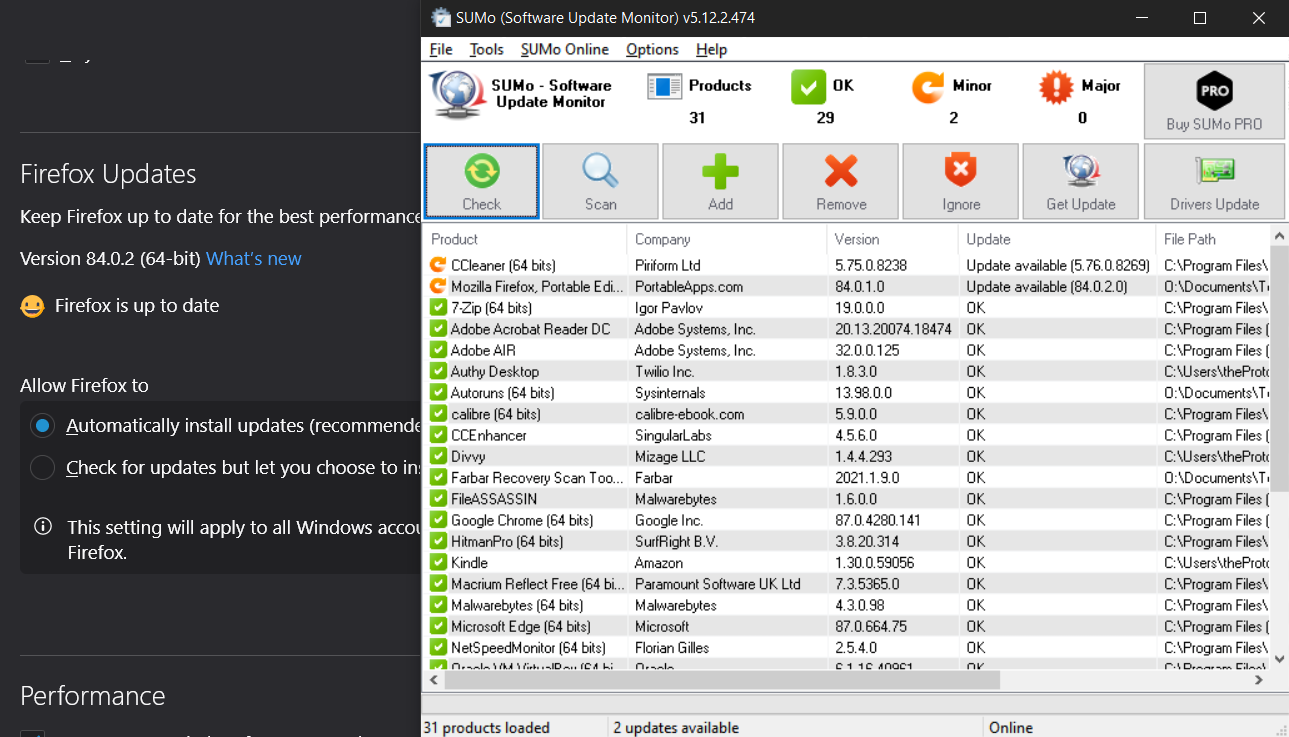Click CCleaner's orange update status icon
The height and width of the screenshot is (737, 1289).
tap(438, 265)
